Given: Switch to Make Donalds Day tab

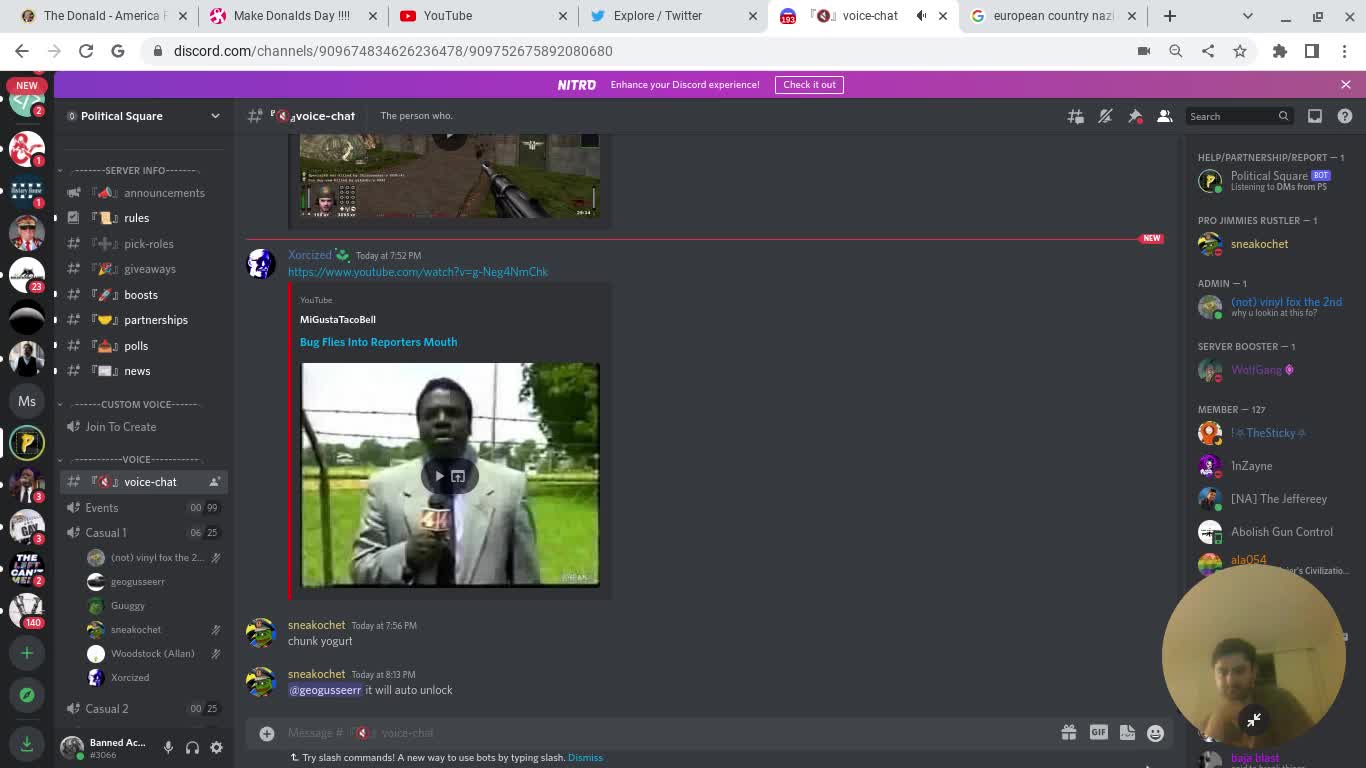Looking at the screenshot, I should [x=292, y=16].
